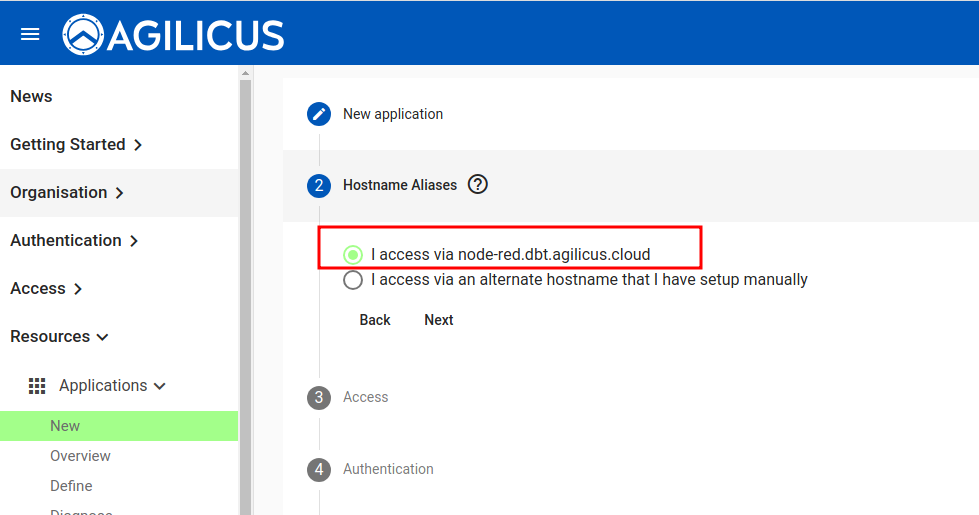Jump to step 3 Access circle
This screenshot has width=979, height=515.
(319, 397)
